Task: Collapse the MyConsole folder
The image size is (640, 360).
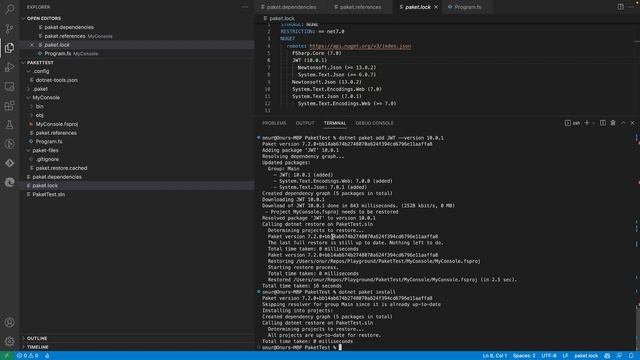Action: click(137, 98)
